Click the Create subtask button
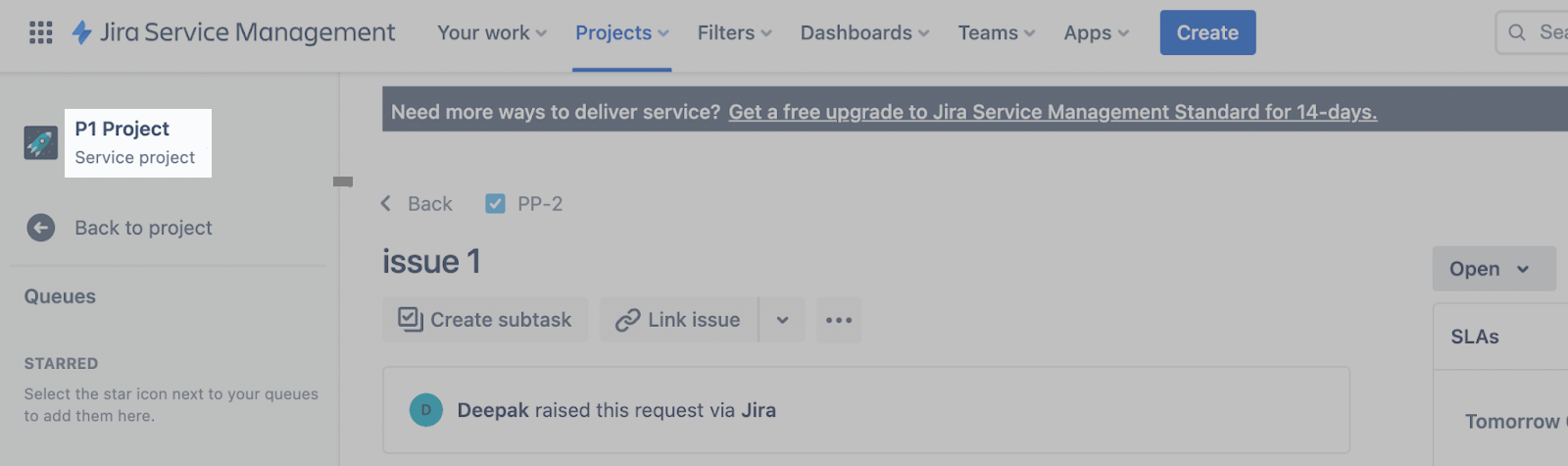 [x=485, y=321]
